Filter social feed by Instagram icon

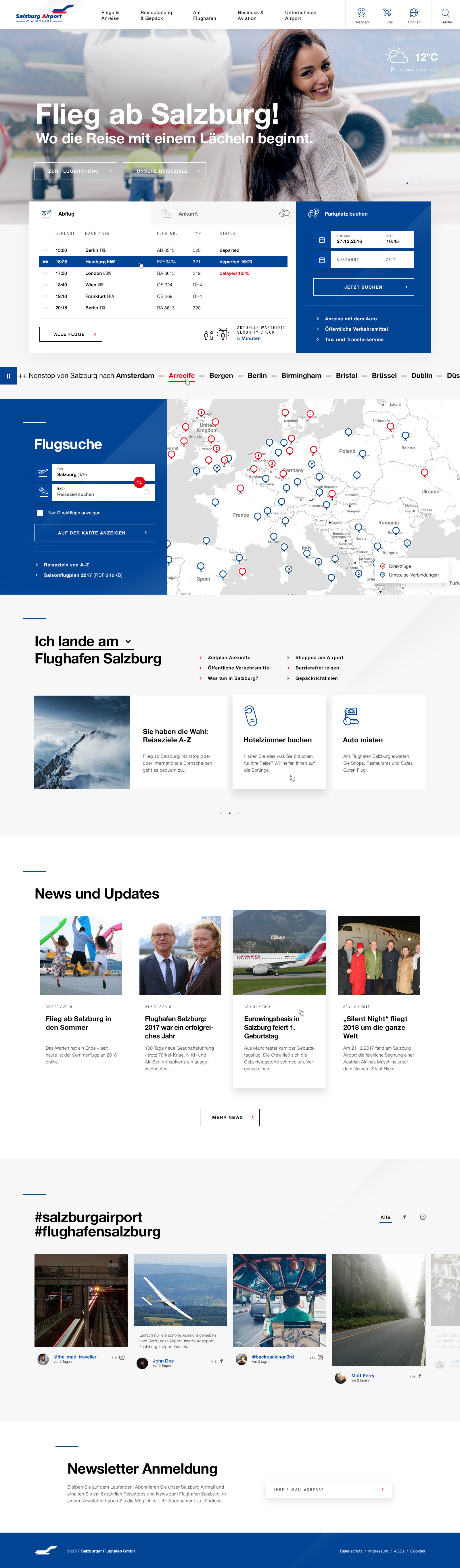423,1217
